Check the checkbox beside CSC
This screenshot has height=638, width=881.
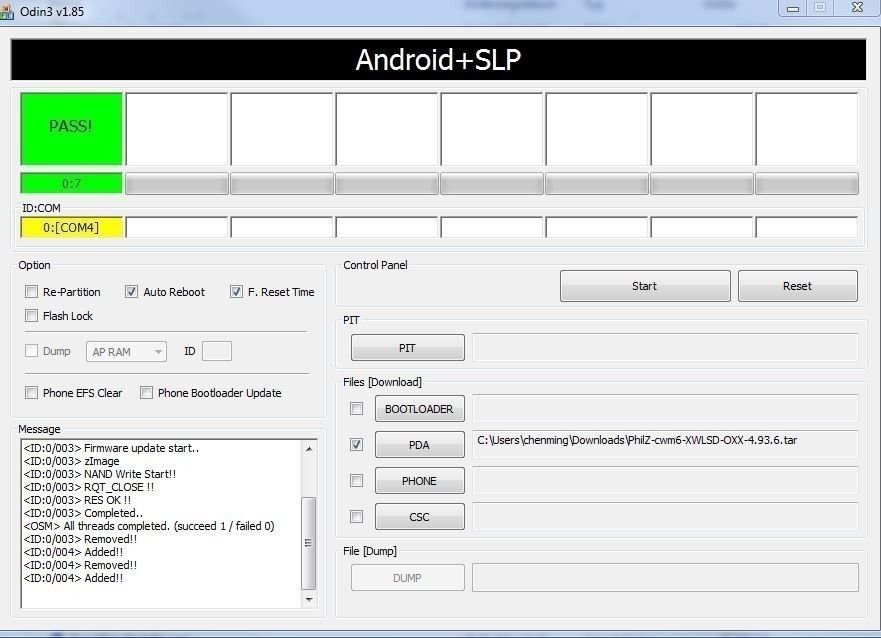click(x=357, y=517)
